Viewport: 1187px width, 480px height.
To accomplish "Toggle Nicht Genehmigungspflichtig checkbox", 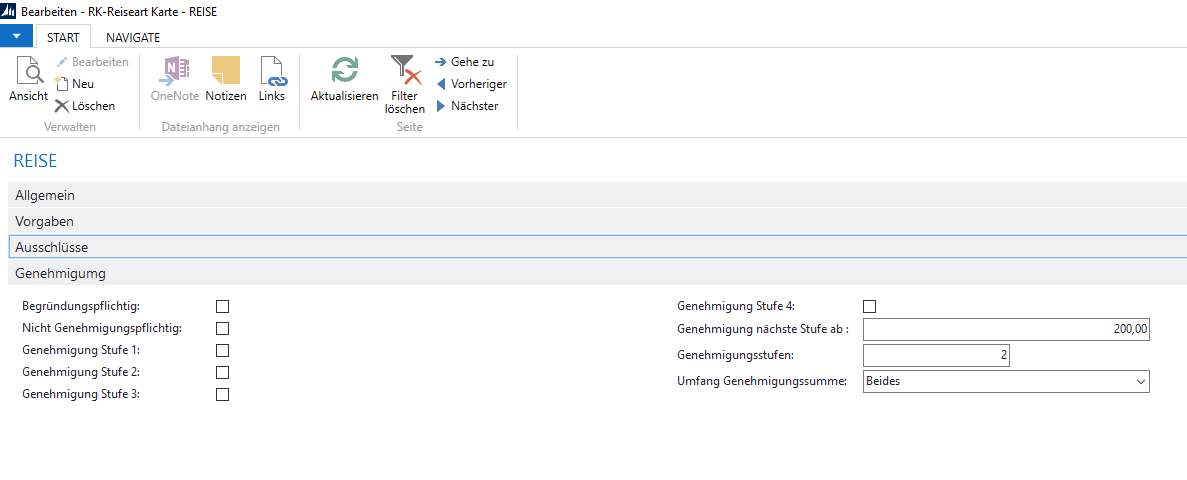I will click(222, 328).
